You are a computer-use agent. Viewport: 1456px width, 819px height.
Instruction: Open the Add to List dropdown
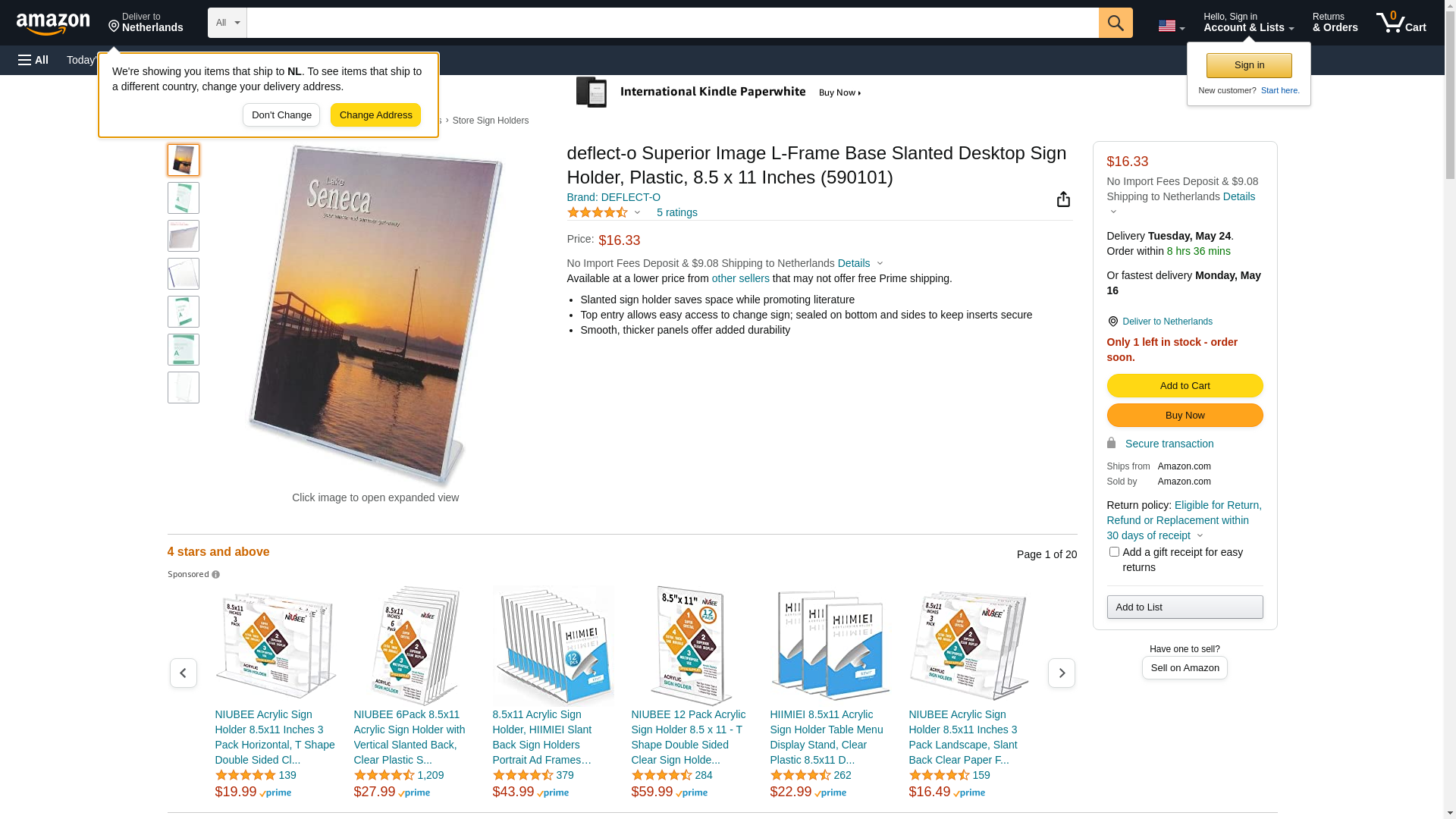pos(1185,607)
